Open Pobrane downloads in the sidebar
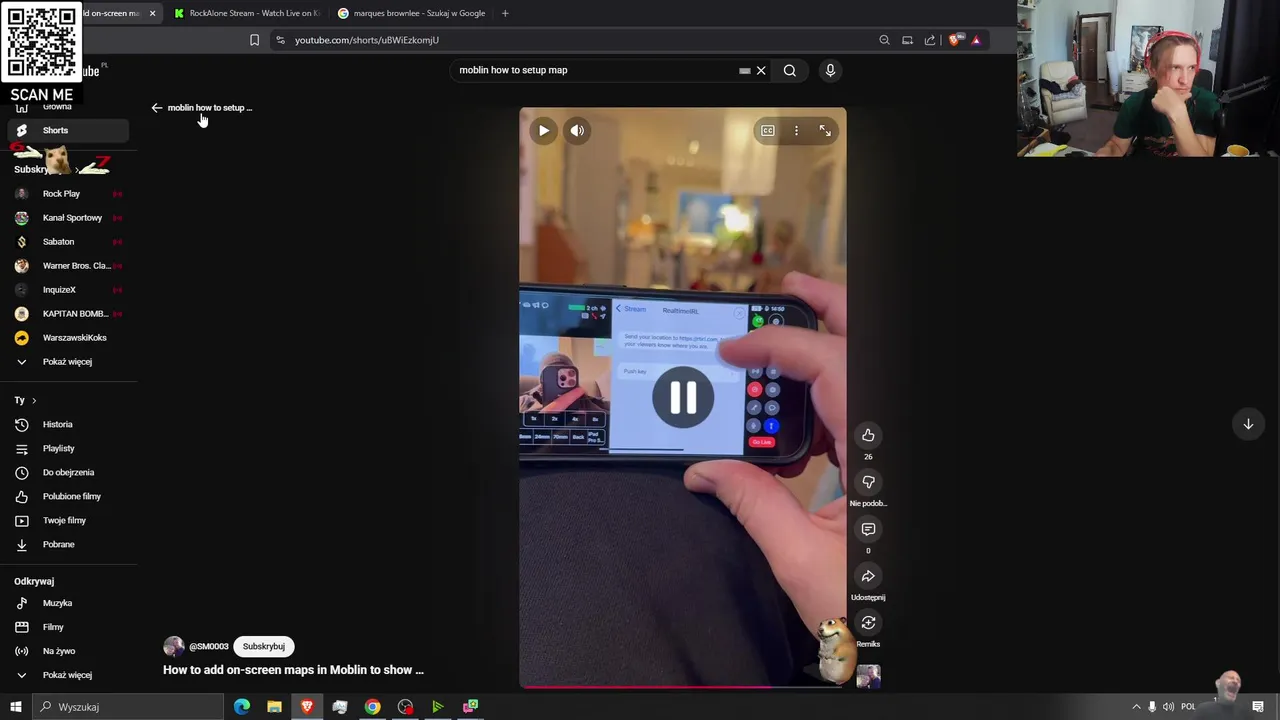 point(68,544)
